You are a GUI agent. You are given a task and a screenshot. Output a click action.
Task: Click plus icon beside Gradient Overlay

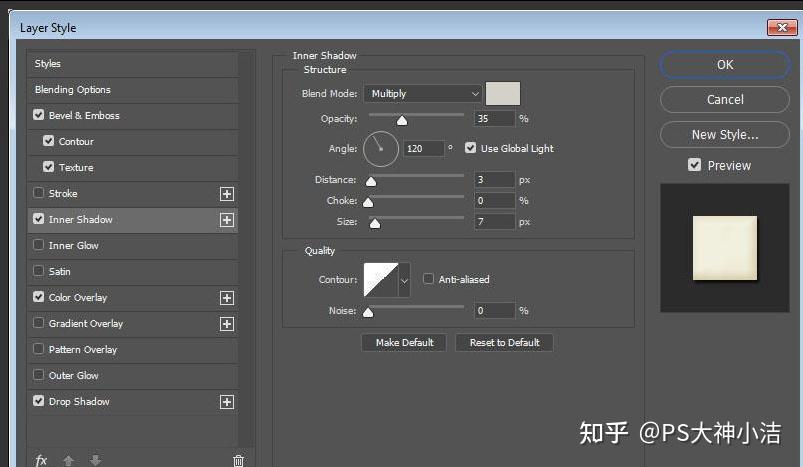[227, 324]
